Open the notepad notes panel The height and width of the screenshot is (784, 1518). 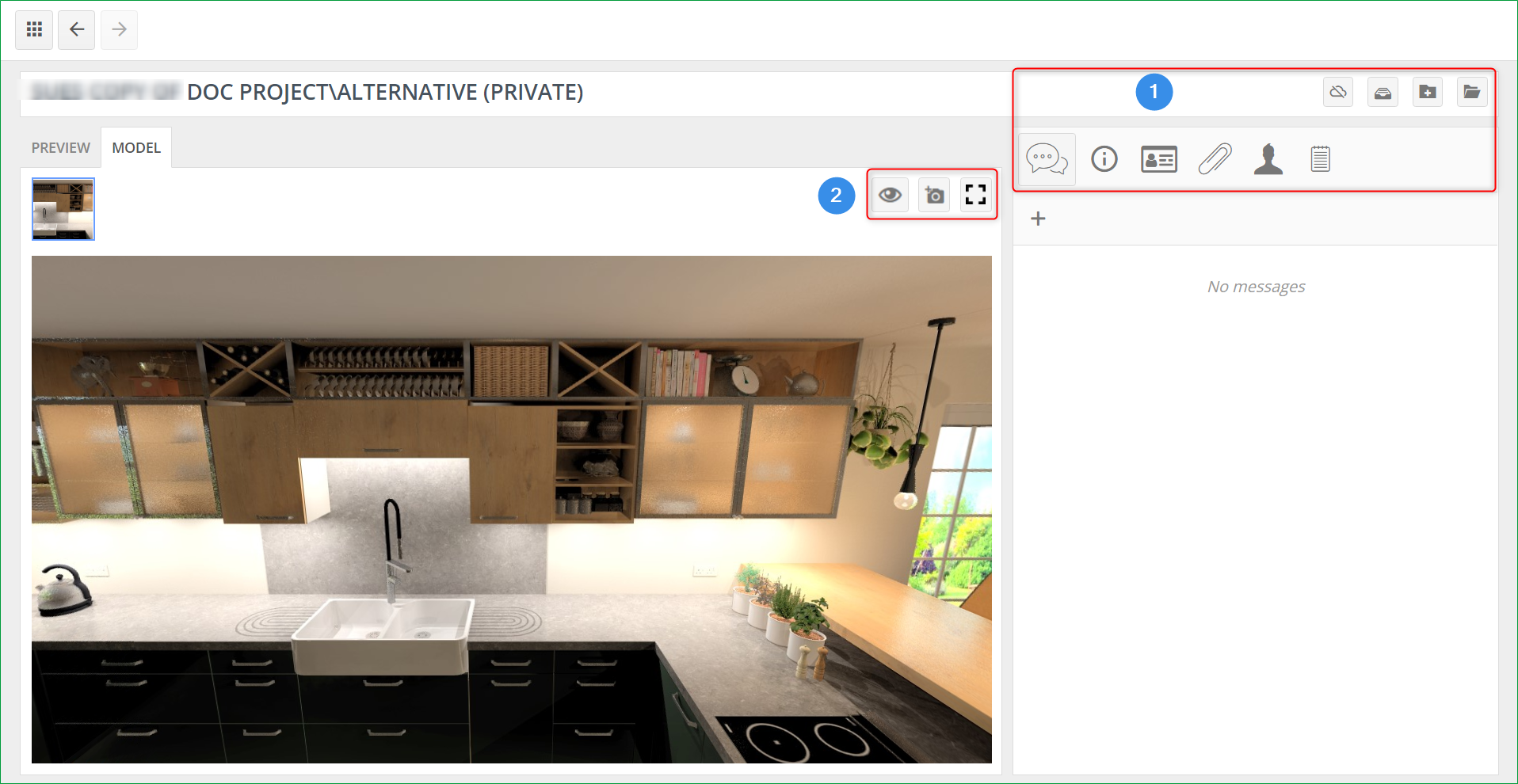[x=1320, y=159]
